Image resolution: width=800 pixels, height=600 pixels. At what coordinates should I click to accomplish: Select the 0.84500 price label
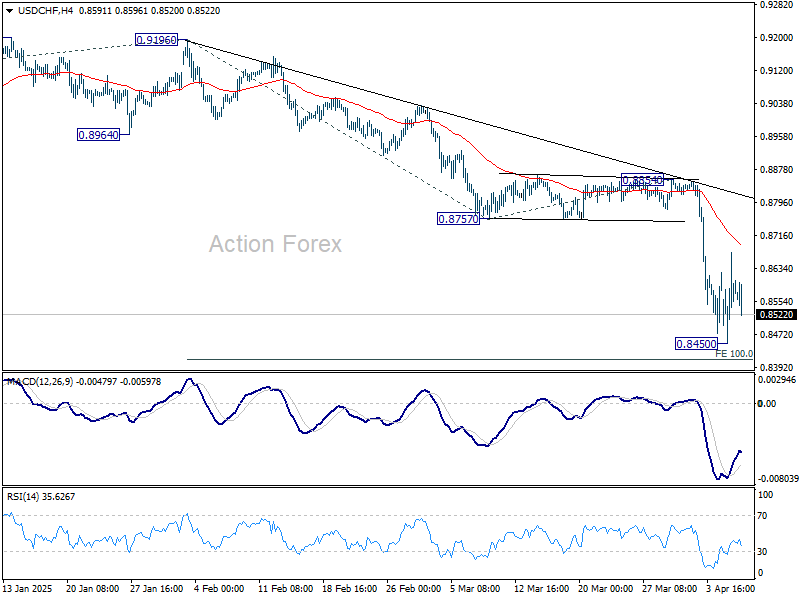coord(696,344)
